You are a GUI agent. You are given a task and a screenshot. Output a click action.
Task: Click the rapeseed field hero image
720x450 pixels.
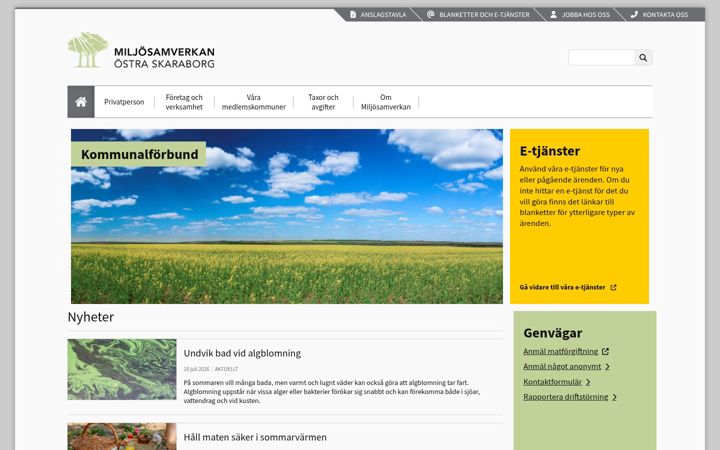287,216
